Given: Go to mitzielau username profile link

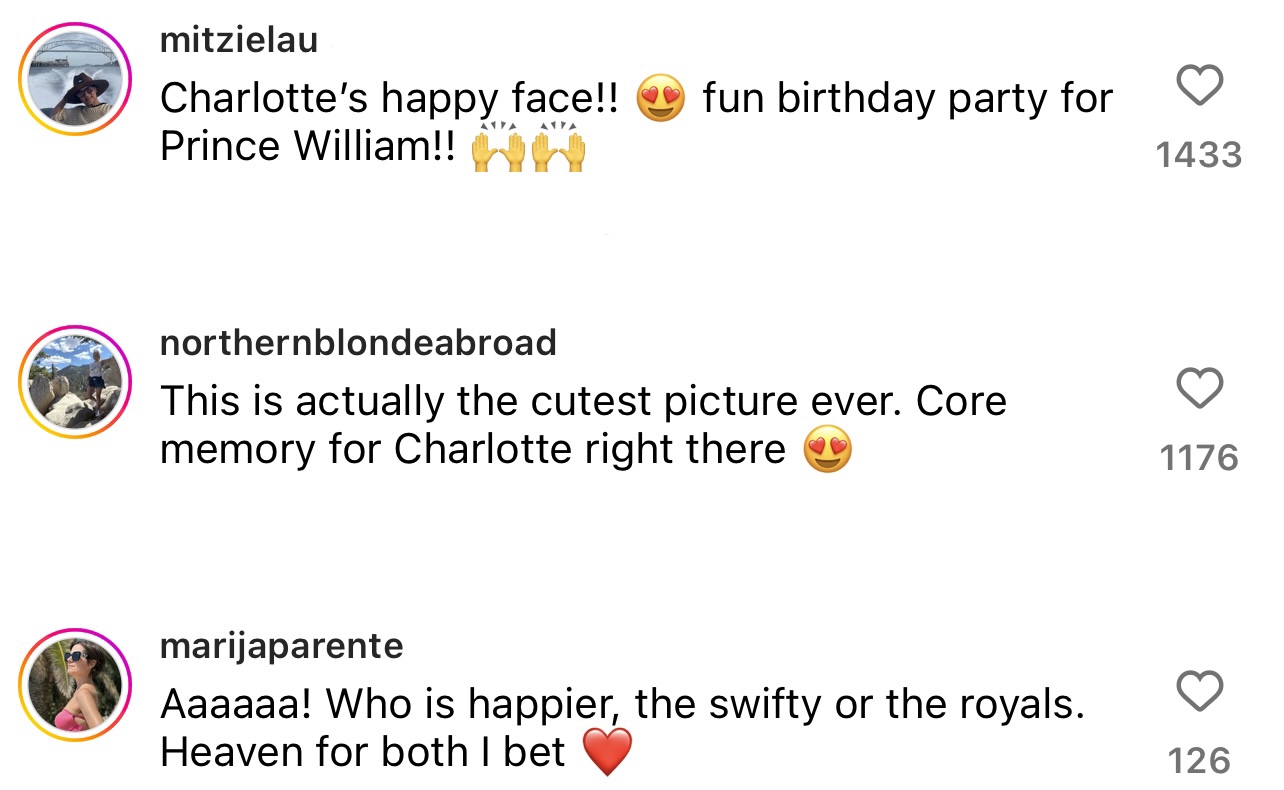Looking at the screenshot, I should point(239,40).
